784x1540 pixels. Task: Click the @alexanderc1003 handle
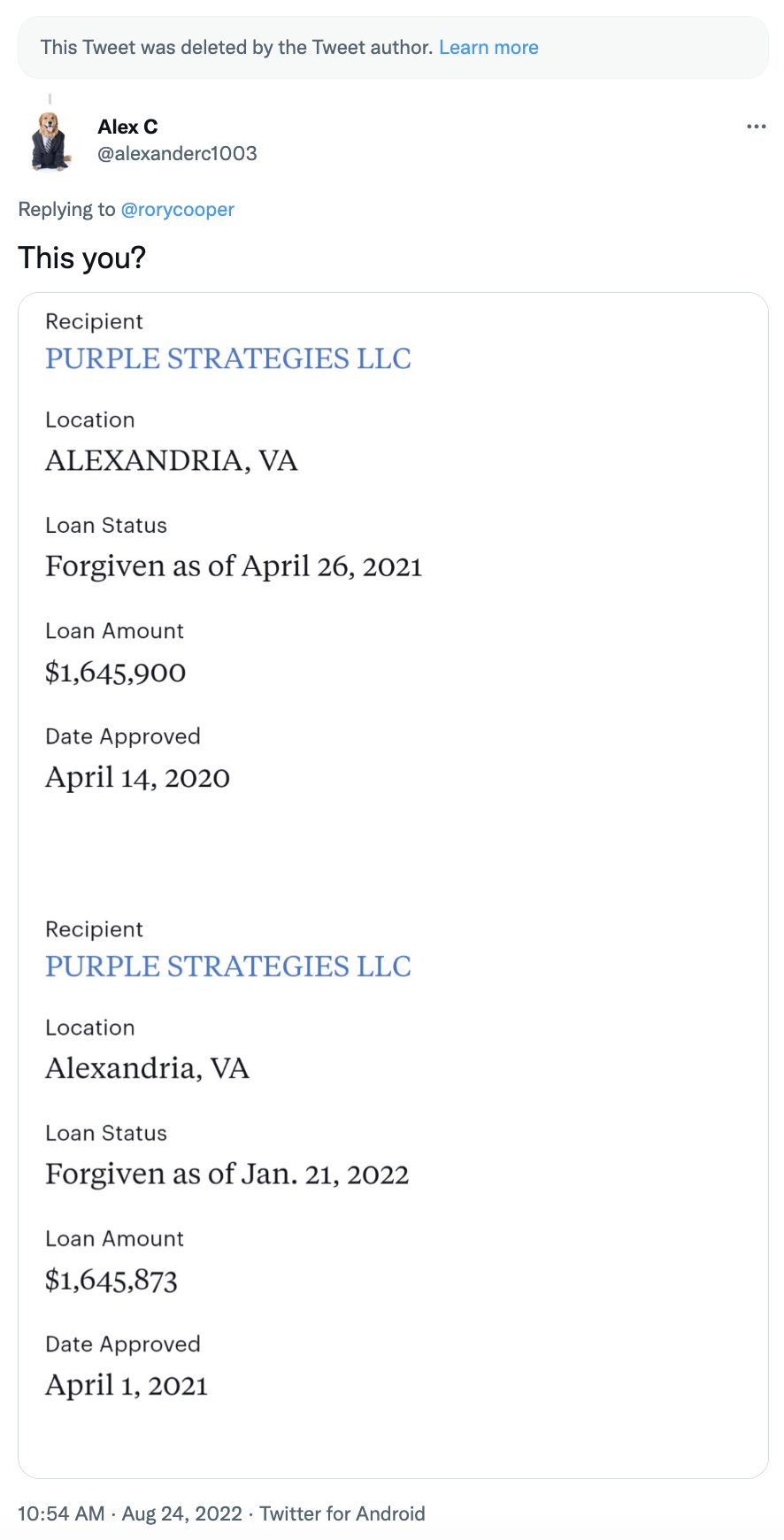177,153
